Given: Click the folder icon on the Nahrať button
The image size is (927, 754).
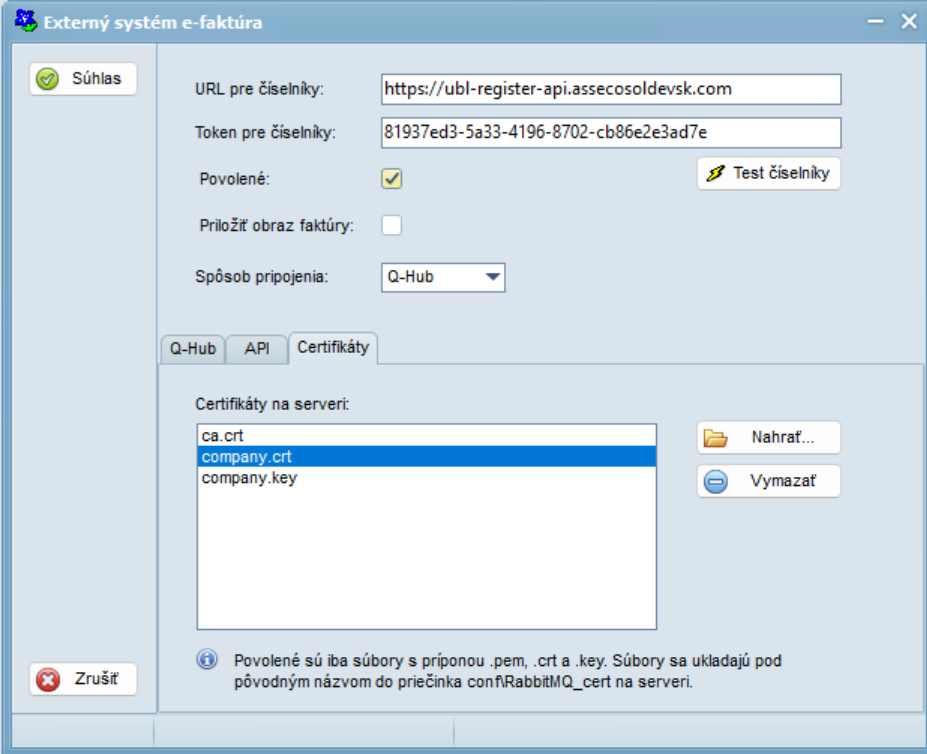Looking at the screenshot, I should click(715, 438).
